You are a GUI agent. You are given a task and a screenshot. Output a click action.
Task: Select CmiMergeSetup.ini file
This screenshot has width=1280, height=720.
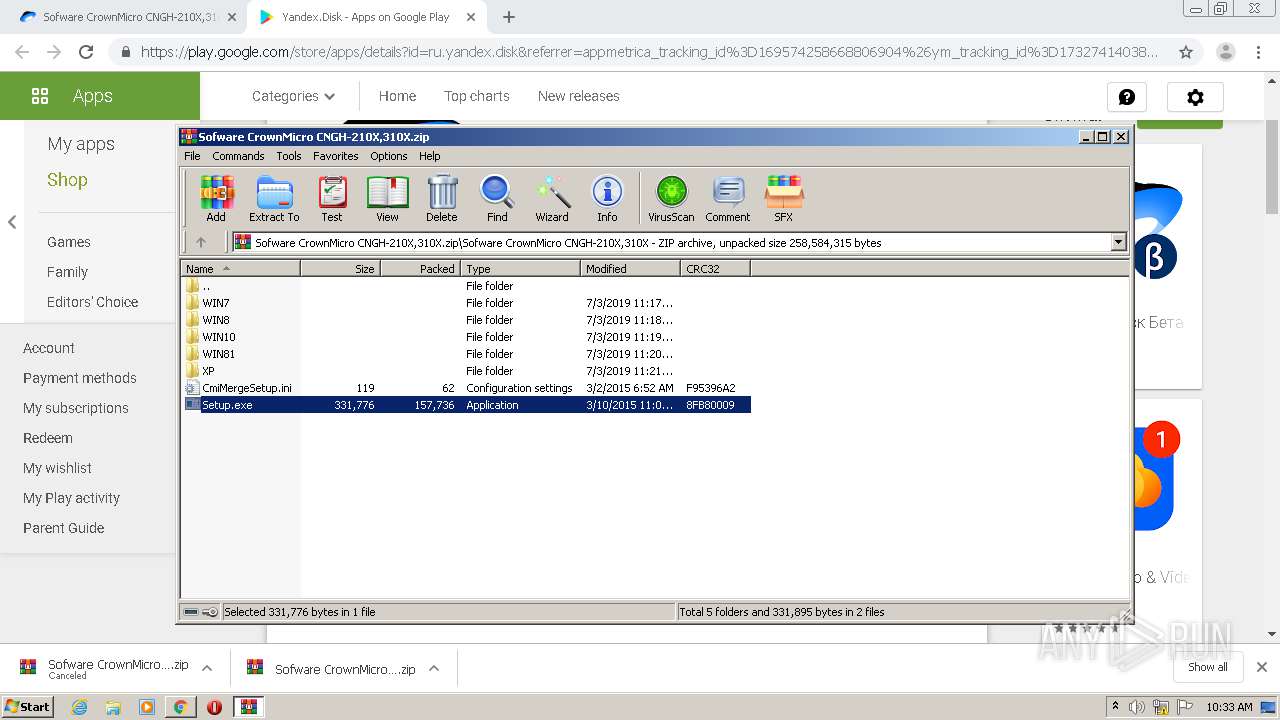click(466, 388)
